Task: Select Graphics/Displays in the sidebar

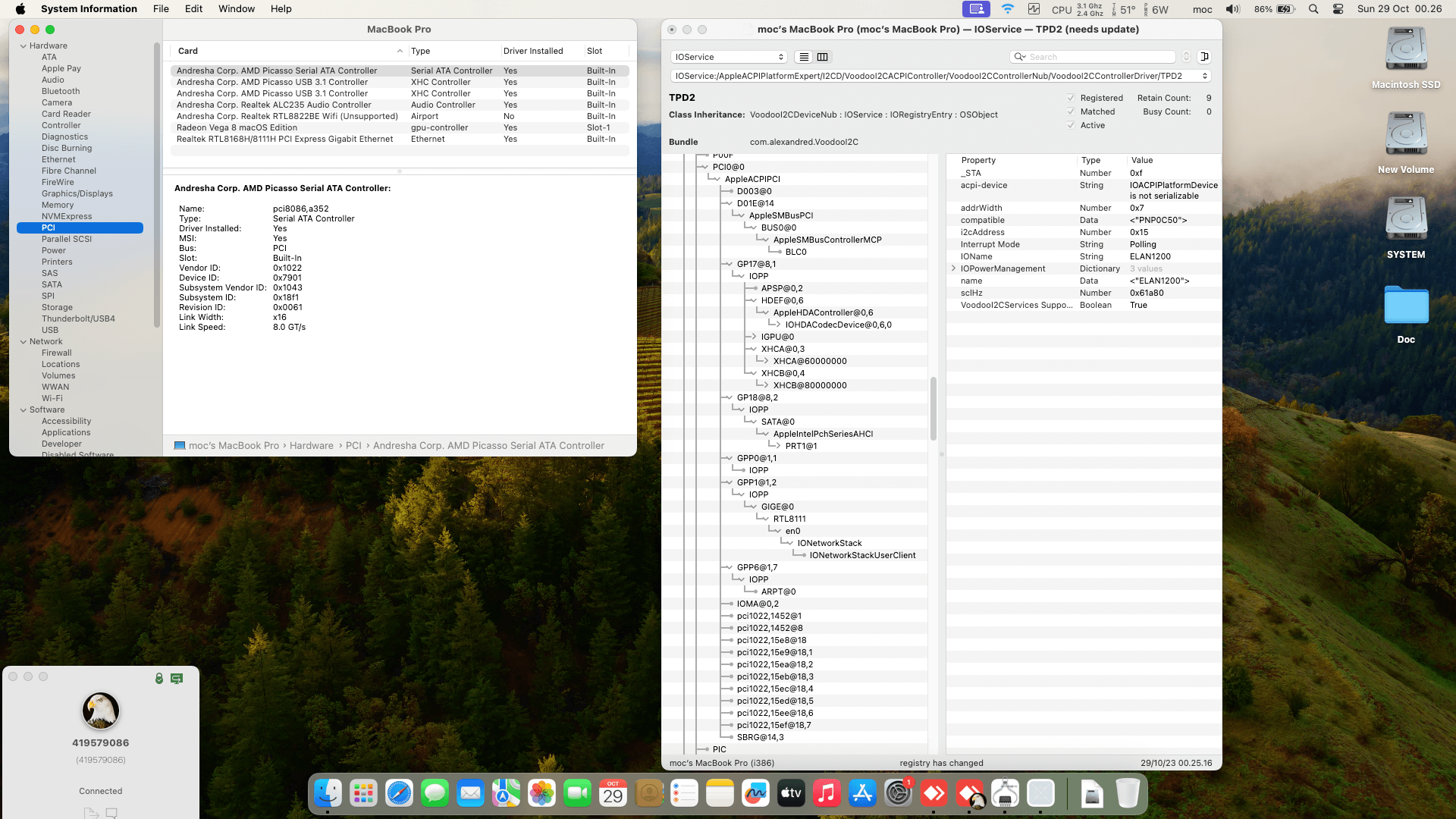Action: [x=77, y=193]
